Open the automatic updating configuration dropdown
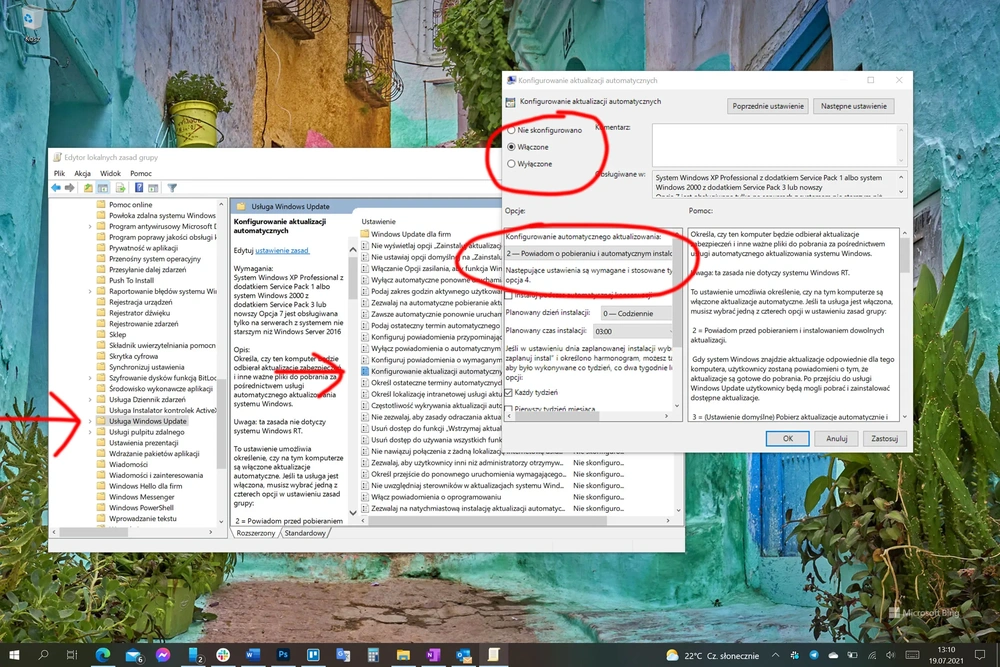 click(x=589, y=253)
